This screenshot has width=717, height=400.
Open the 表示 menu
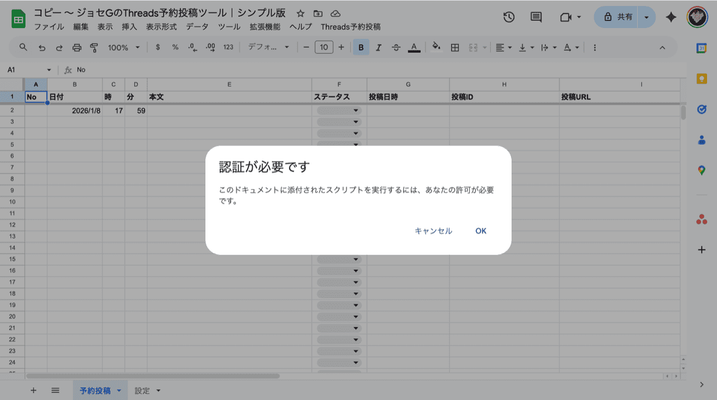[x=105, y=27]
